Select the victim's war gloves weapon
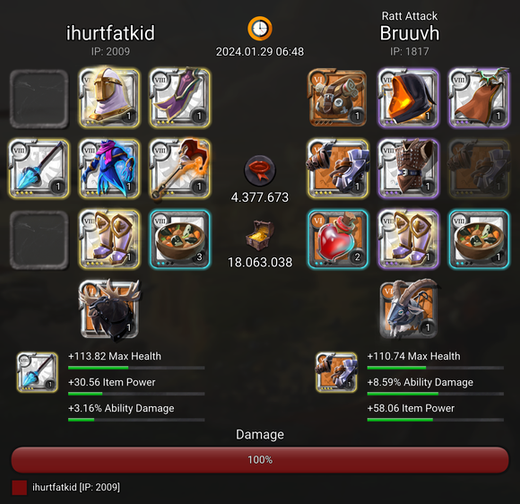Image resolution: width=520 pixels, height=504 pixels. pyautogui.click(x=338, y=169)
